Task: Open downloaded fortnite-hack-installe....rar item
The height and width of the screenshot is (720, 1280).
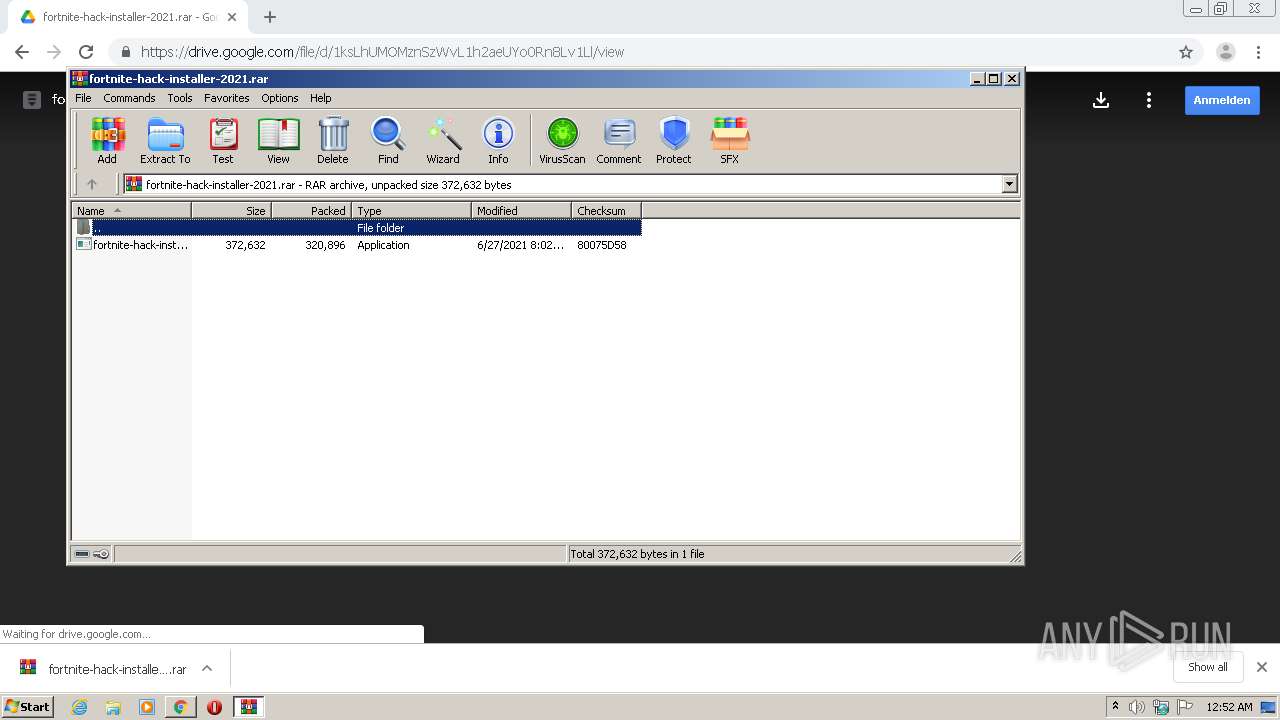Action: click(105, 669)
